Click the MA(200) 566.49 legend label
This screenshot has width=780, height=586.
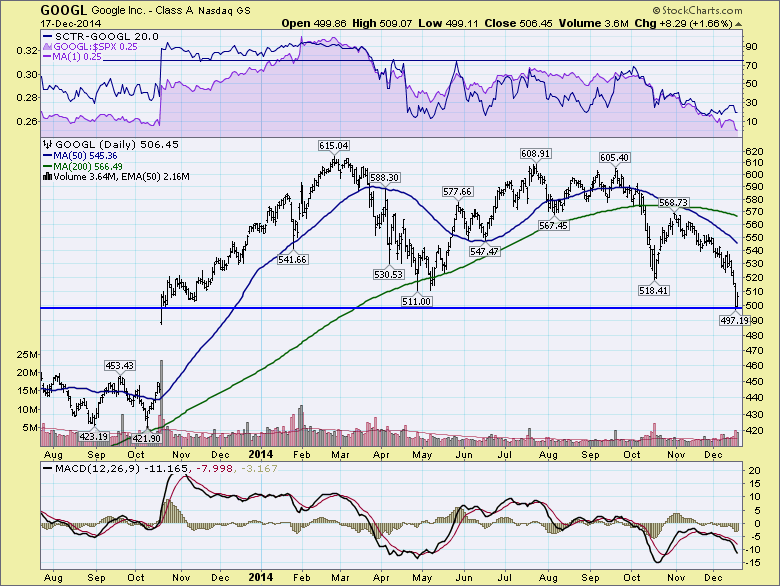pyautogui.click(x=88, y=167)
